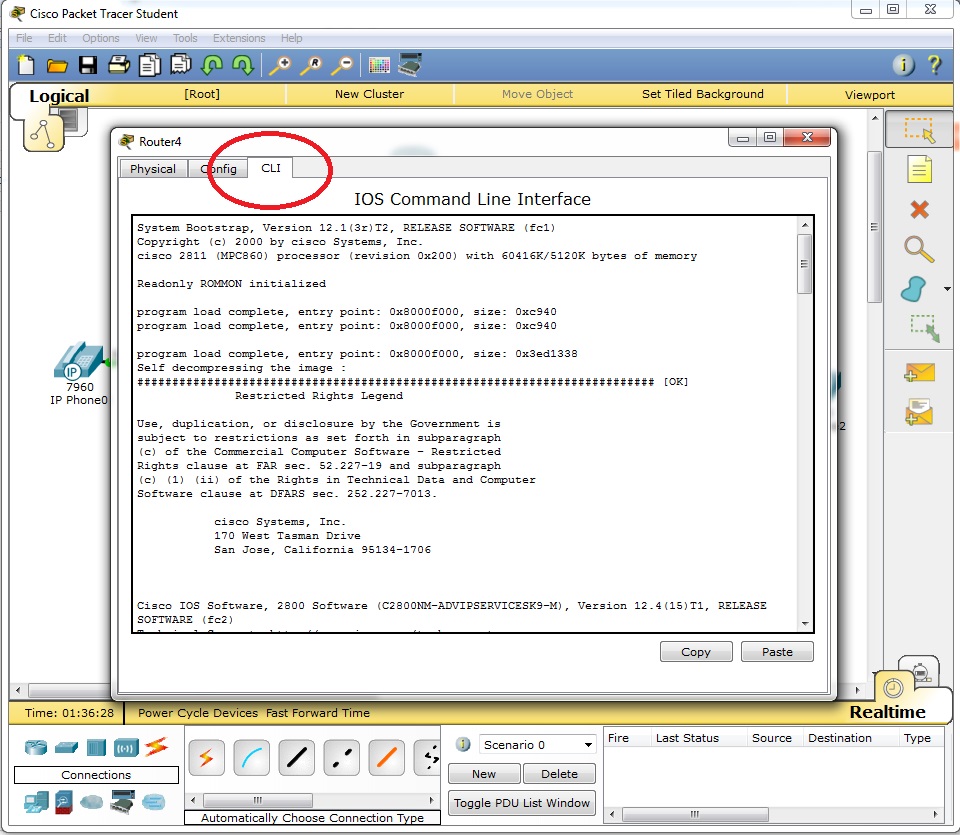Click the Realtime mode tab
The width and height of the screenshot is (960, 835).
(887, 712)
